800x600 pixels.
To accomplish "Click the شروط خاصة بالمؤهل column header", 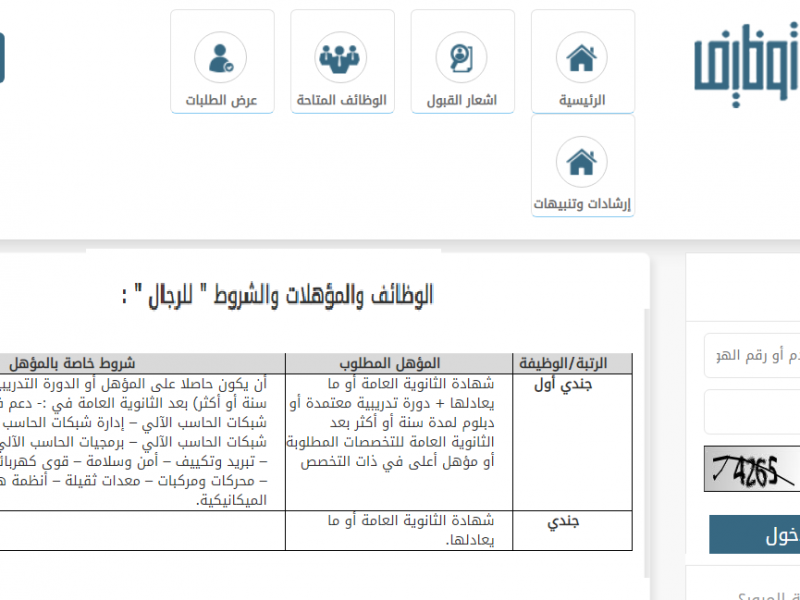I will click(x=142, y=363).
